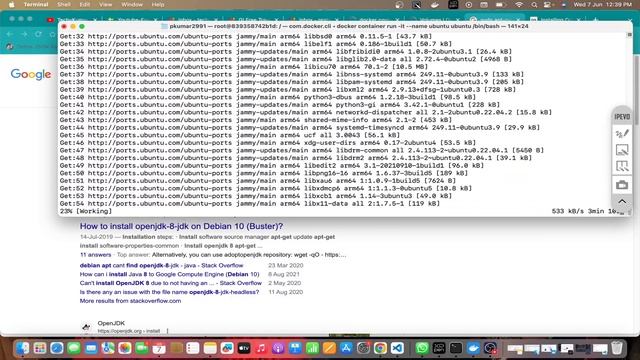Open Messages app in the Dock
The width and height of the screenshot is (640, 360).
74,348
